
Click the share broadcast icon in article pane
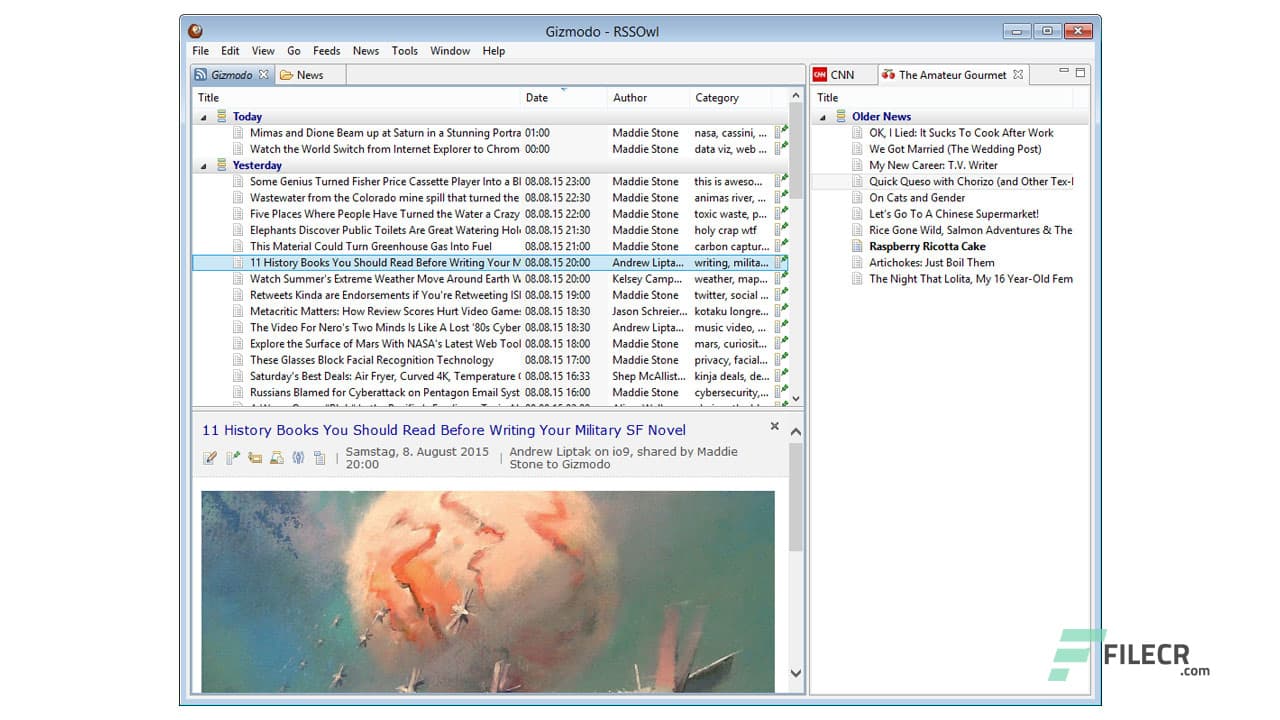[x=299, y=457]
